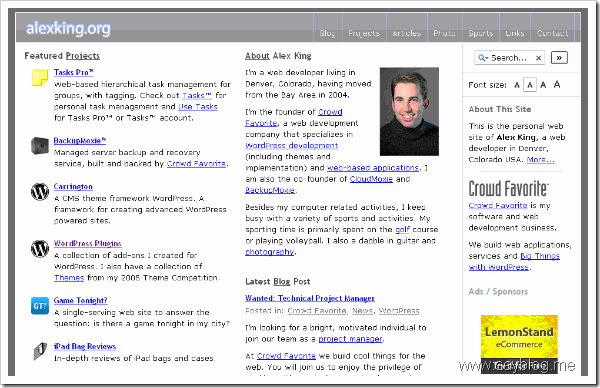Click the LemonStand eCommerce ad banner
This screenshot has width=600, height=388.
[519, 344]
